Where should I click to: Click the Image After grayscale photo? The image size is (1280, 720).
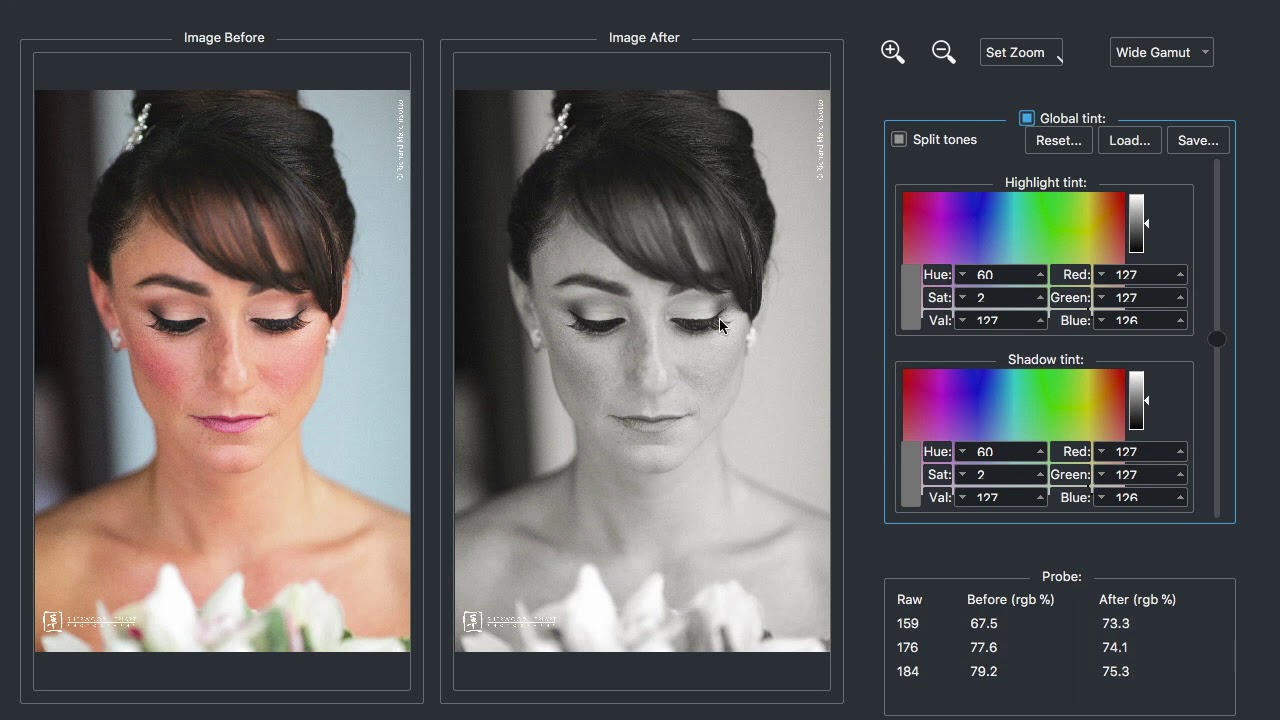(x=642, y=371)
